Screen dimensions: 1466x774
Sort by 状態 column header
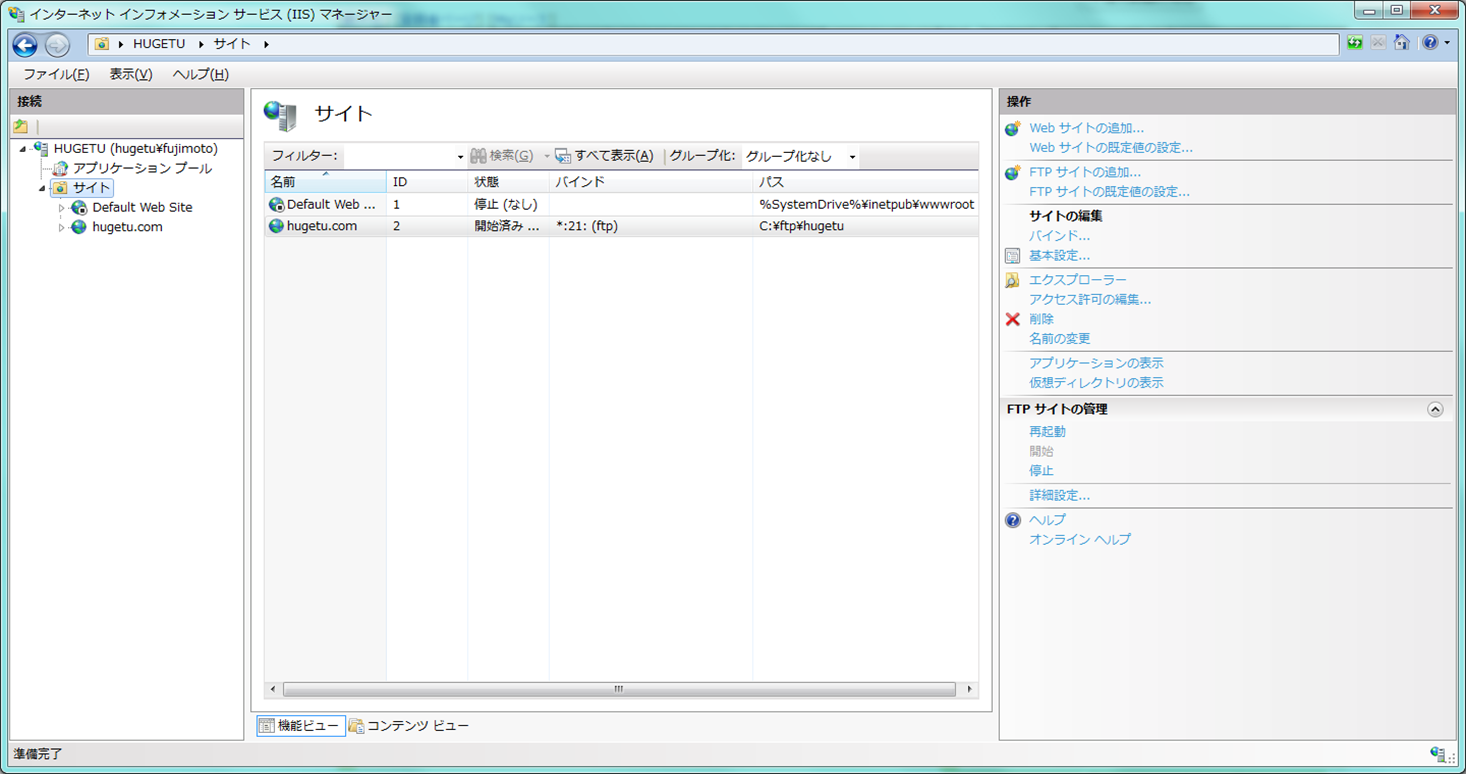[x=508, y=182]
